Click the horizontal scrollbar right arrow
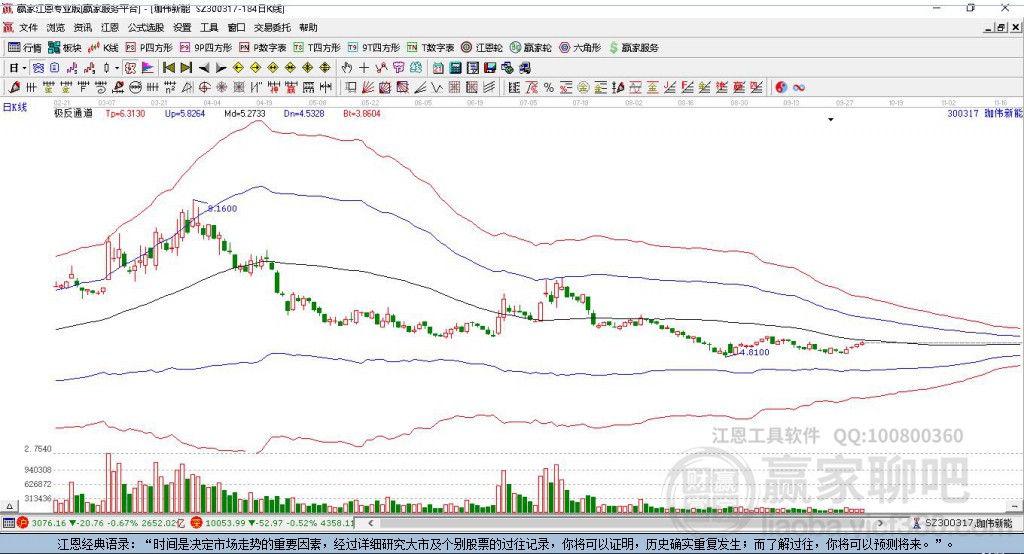This screenshot has width=1024, height=554. point(880,523)
